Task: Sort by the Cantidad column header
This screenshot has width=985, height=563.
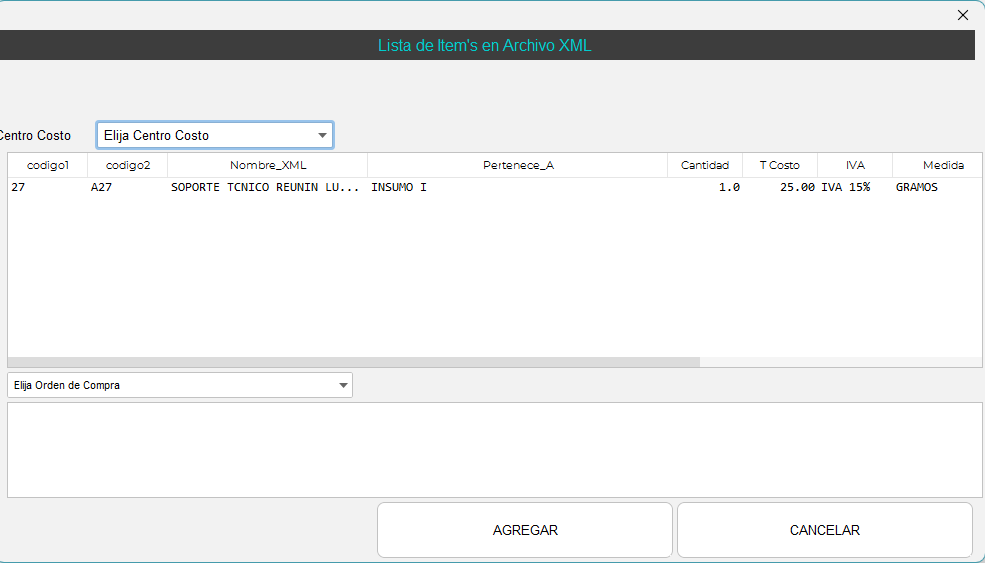Action: coord(704,165)
